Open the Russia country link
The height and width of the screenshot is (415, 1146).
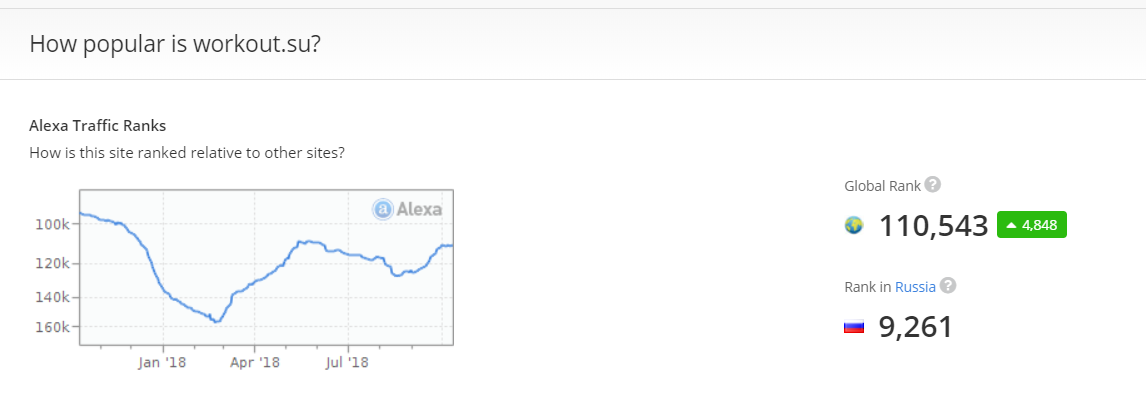coord(915,287)
